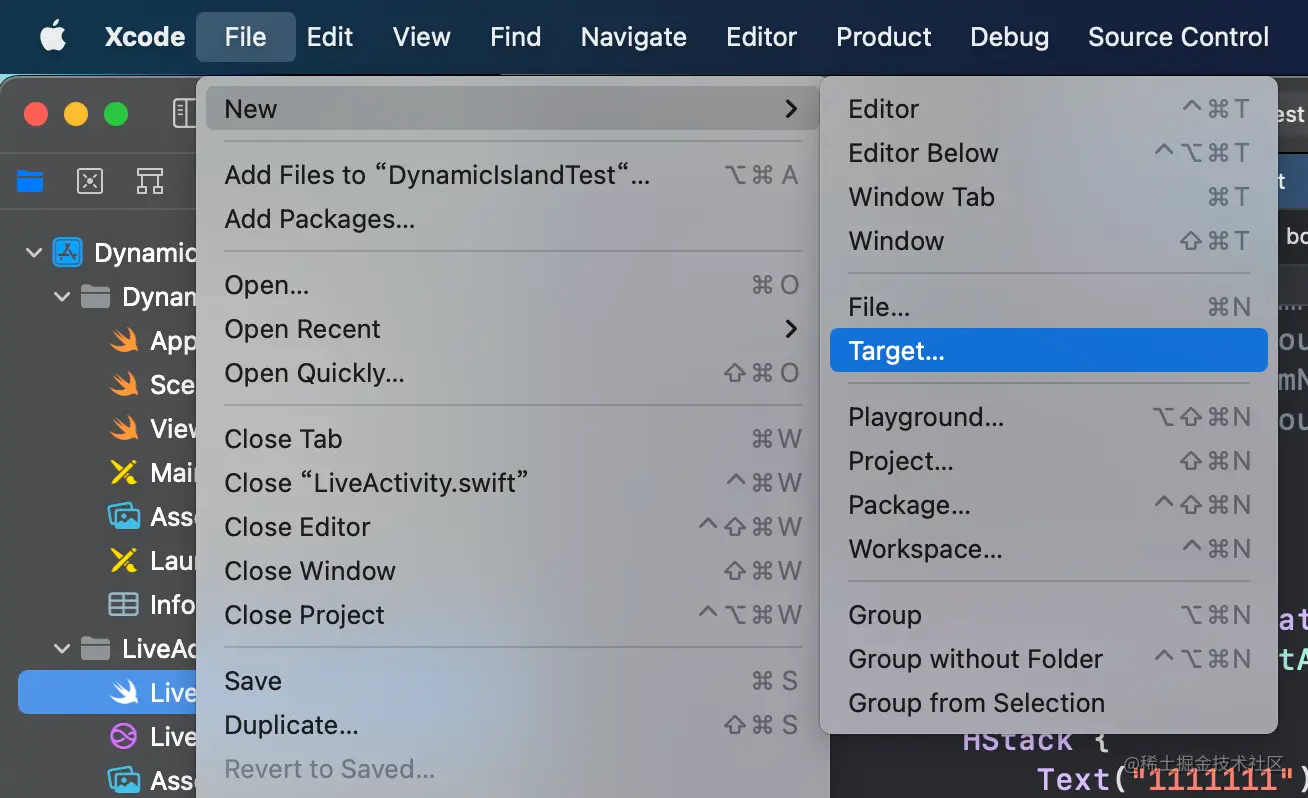The image size is (1308, 798).
Task: Choose New Project…
Action: point(1049,461)
